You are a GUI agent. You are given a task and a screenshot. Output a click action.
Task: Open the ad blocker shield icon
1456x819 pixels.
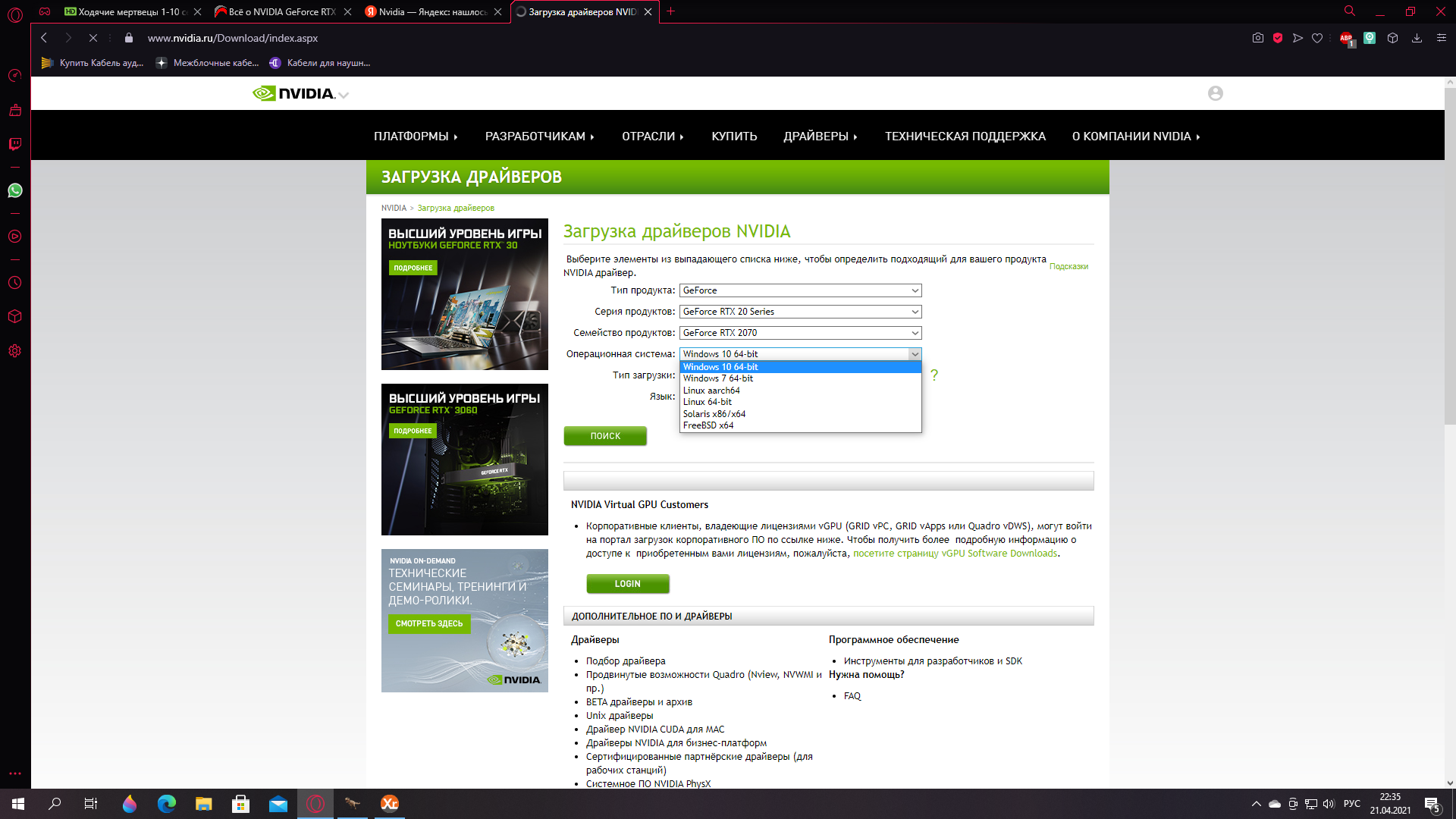[1278, 38]
